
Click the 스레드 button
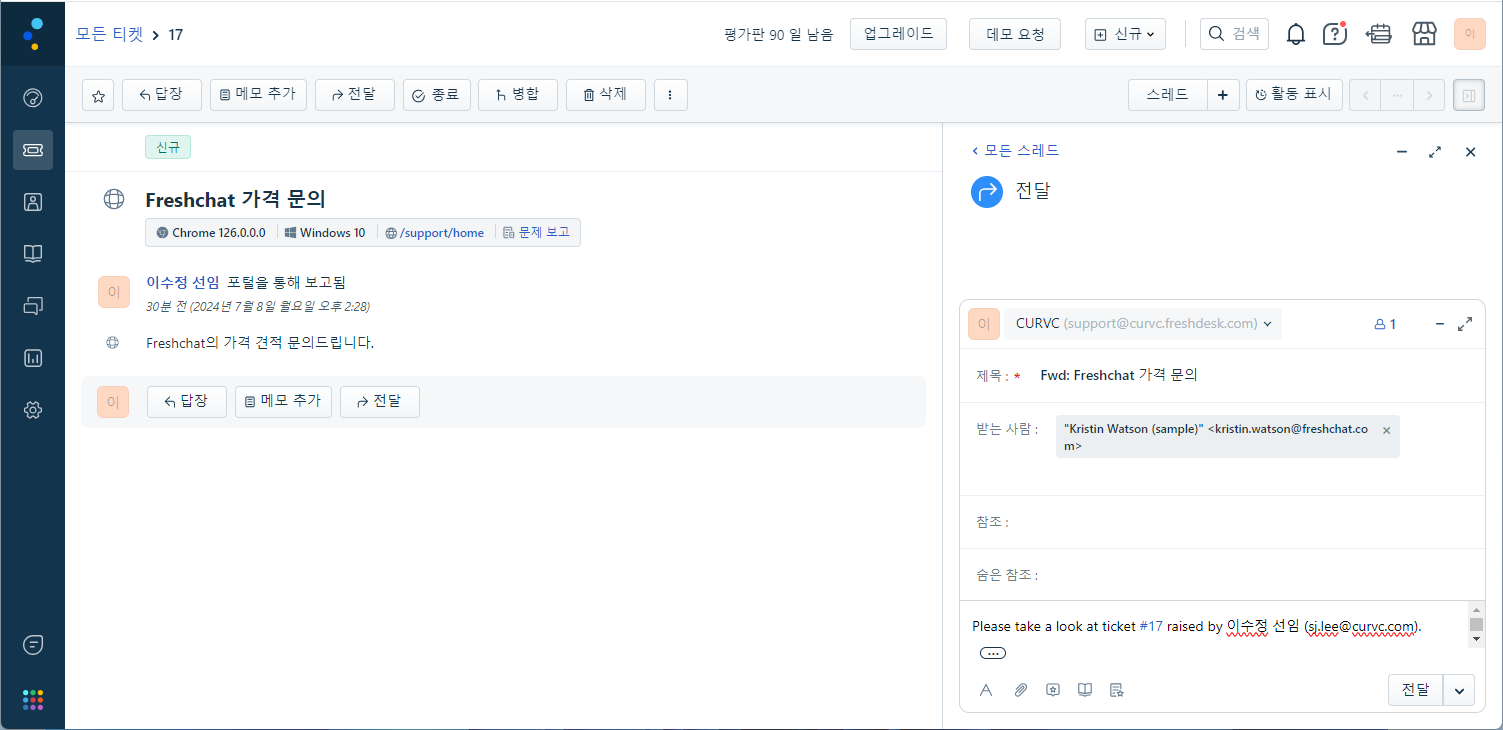pyautogui.click(x=1167, y=95)
